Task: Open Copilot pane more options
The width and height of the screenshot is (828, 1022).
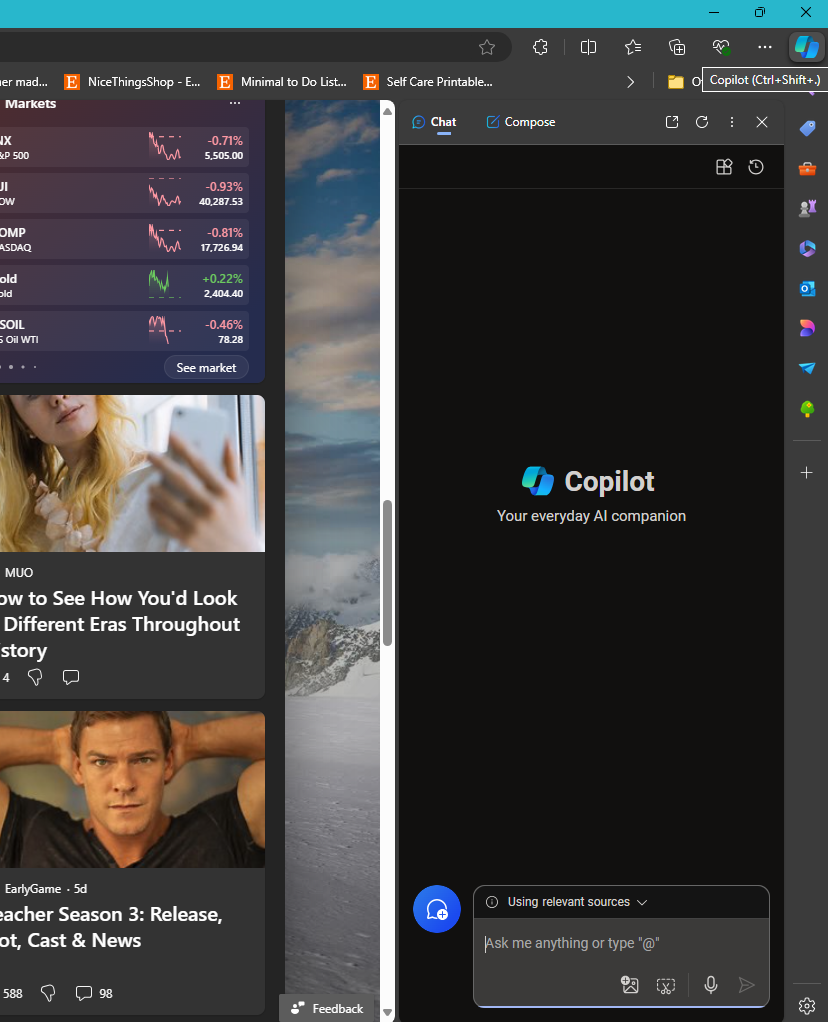Action: 732,122
